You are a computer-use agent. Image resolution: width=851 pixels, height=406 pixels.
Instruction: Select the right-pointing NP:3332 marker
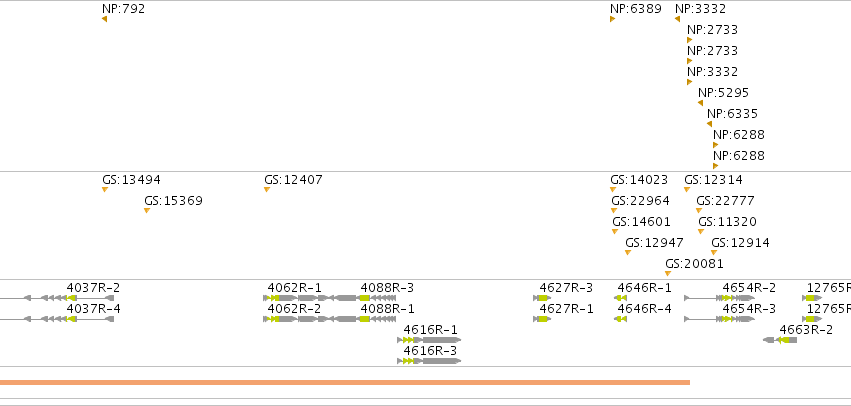tap(690, 82)
